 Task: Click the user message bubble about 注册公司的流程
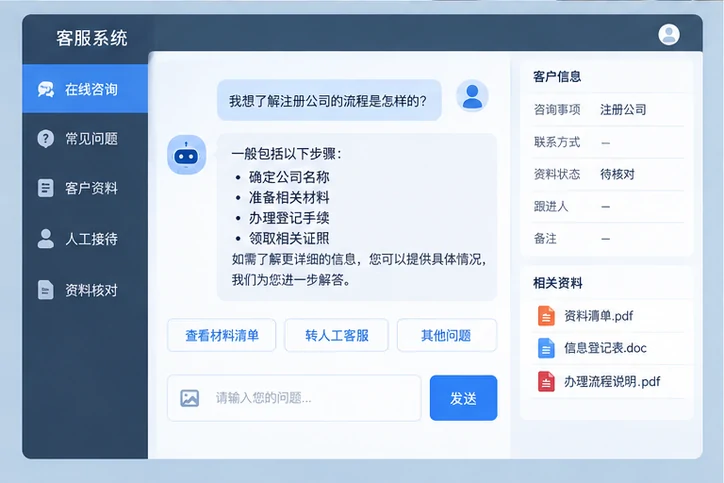point(329,100)
